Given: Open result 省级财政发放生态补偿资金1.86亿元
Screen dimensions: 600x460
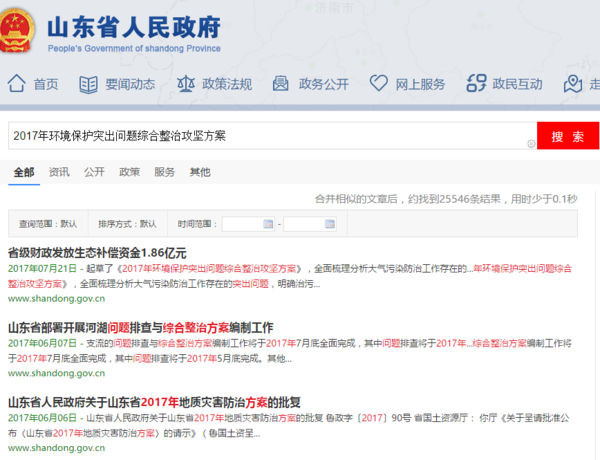Looking at the screenshot, I should [97, 253].
